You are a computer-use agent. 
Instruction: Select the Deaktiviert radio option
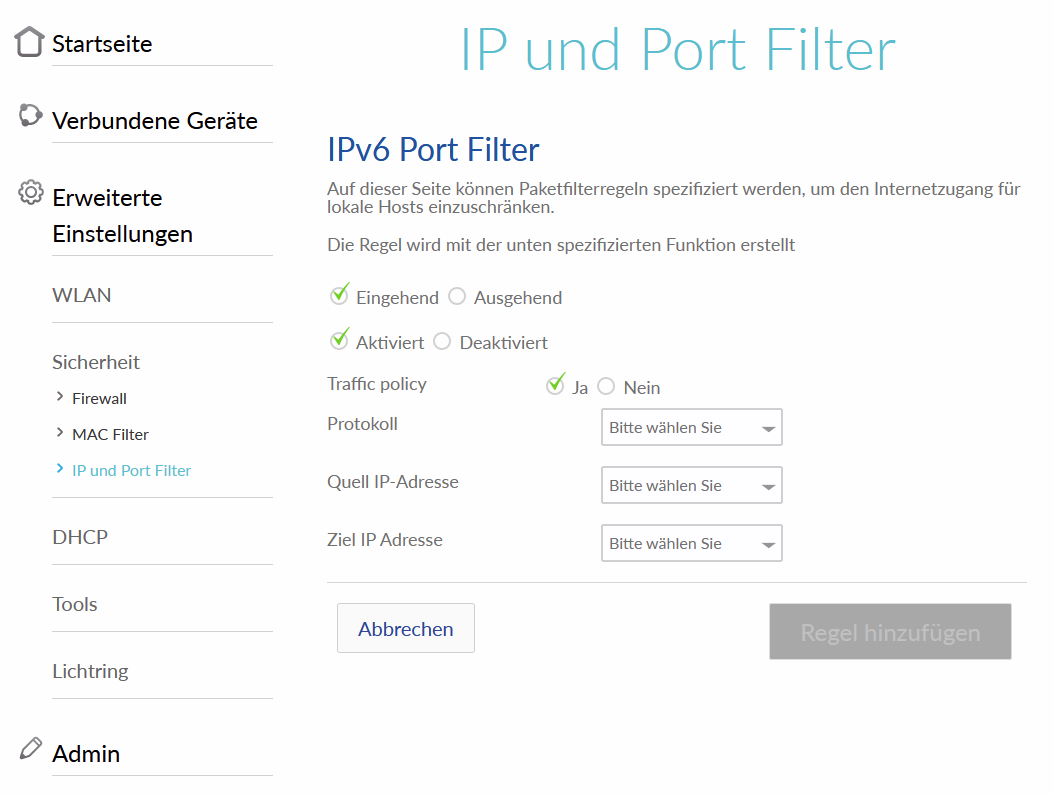click(x=442, y=342)
